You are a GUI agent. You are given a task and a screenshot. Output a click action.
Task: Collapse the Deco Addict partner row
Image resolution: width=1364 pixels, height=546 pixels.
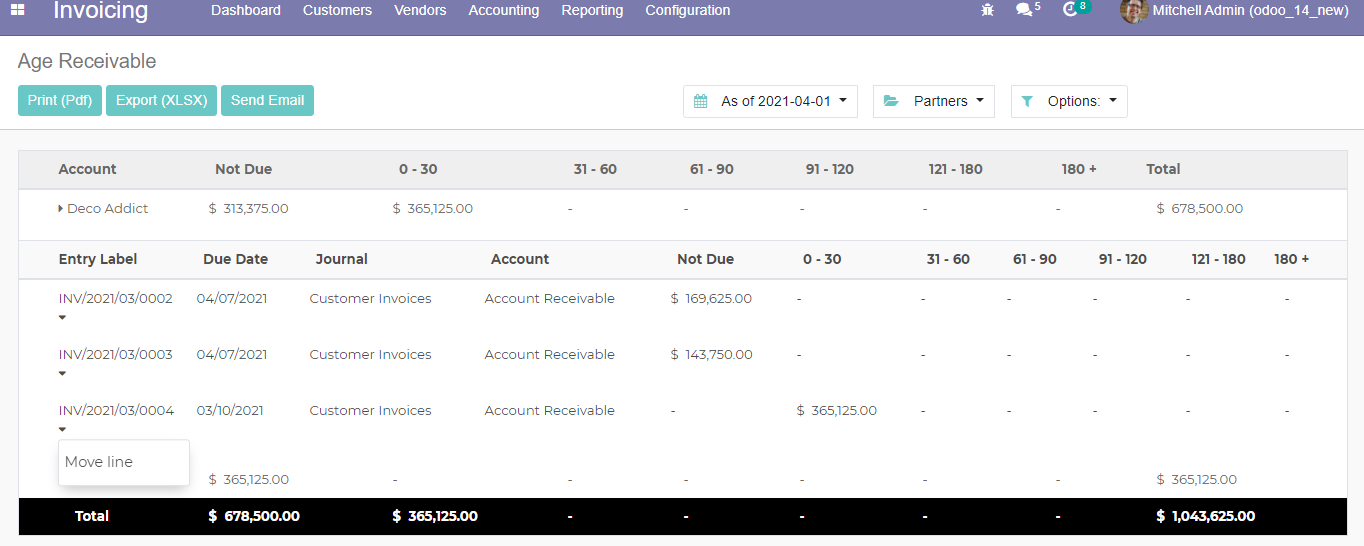pos(62,209)
